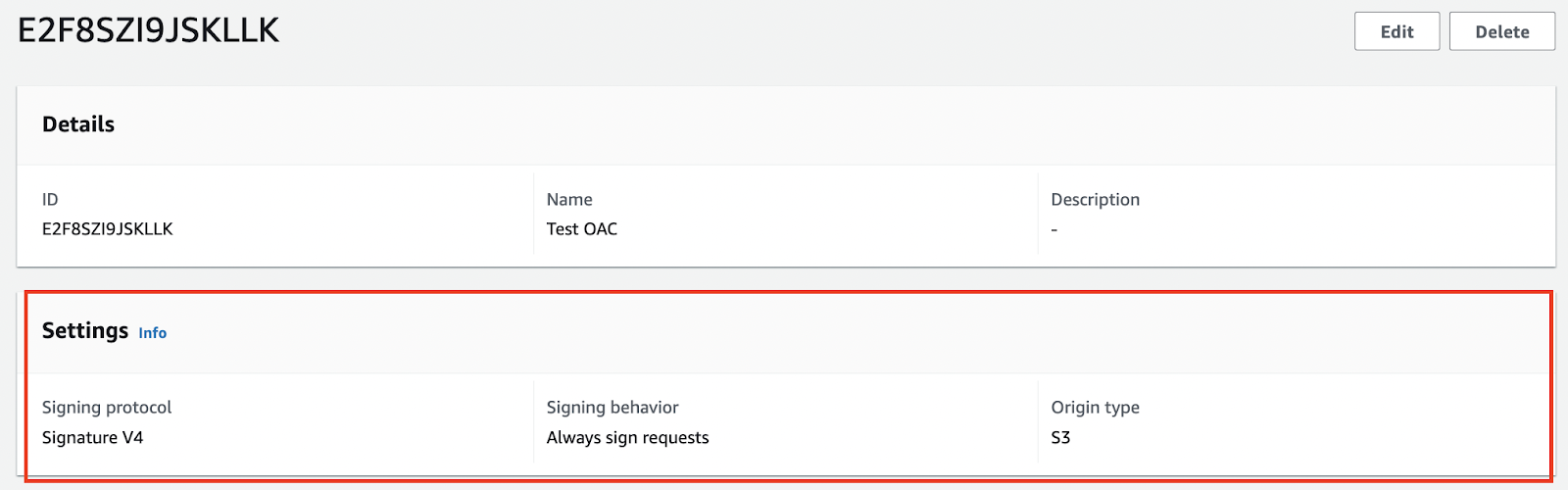The height and width of the screenshot is (490, 1568).
Task: Select the Test OAC name value
Action: [582, 229]
